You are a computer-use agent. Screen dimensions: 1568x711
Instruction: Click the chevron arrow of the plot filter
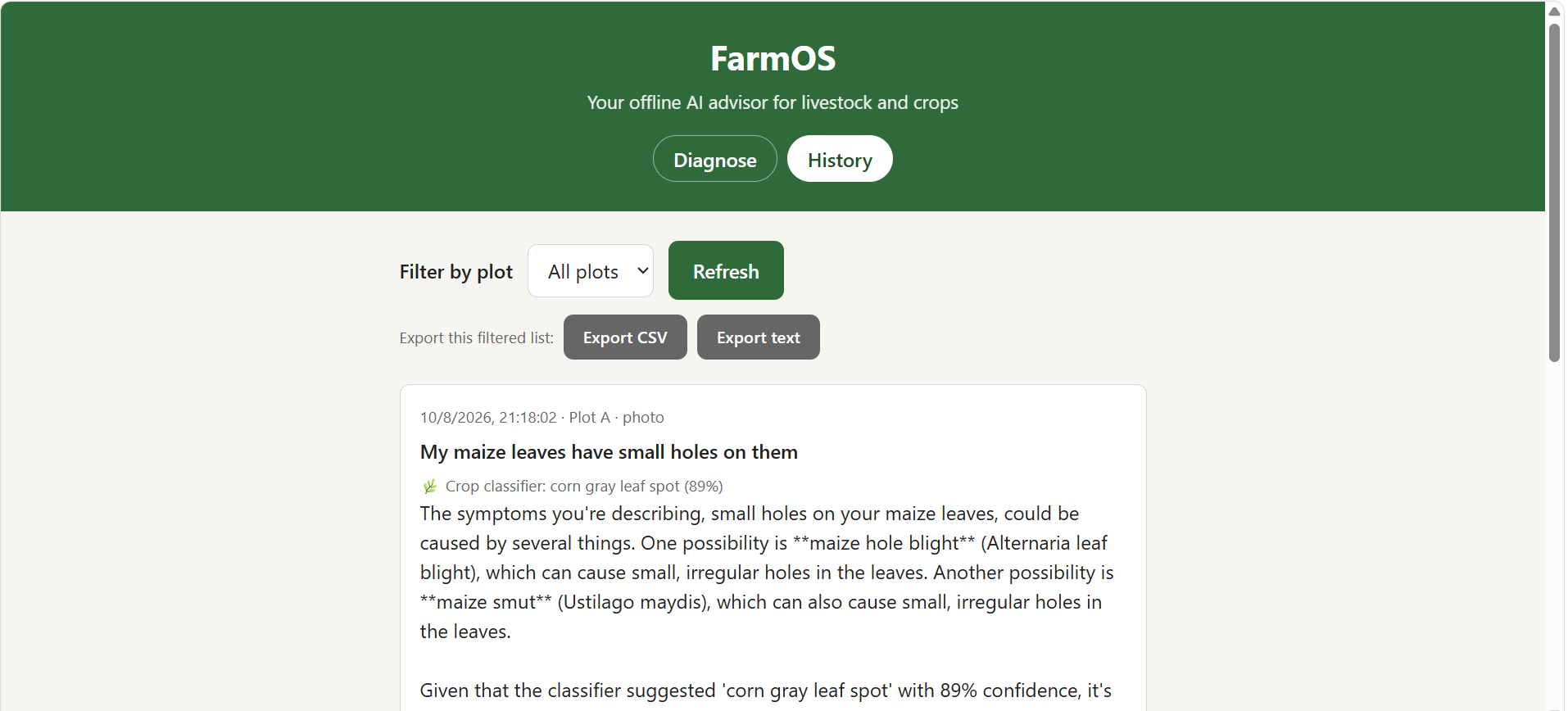pyautogui.click(x=643, y=271)
